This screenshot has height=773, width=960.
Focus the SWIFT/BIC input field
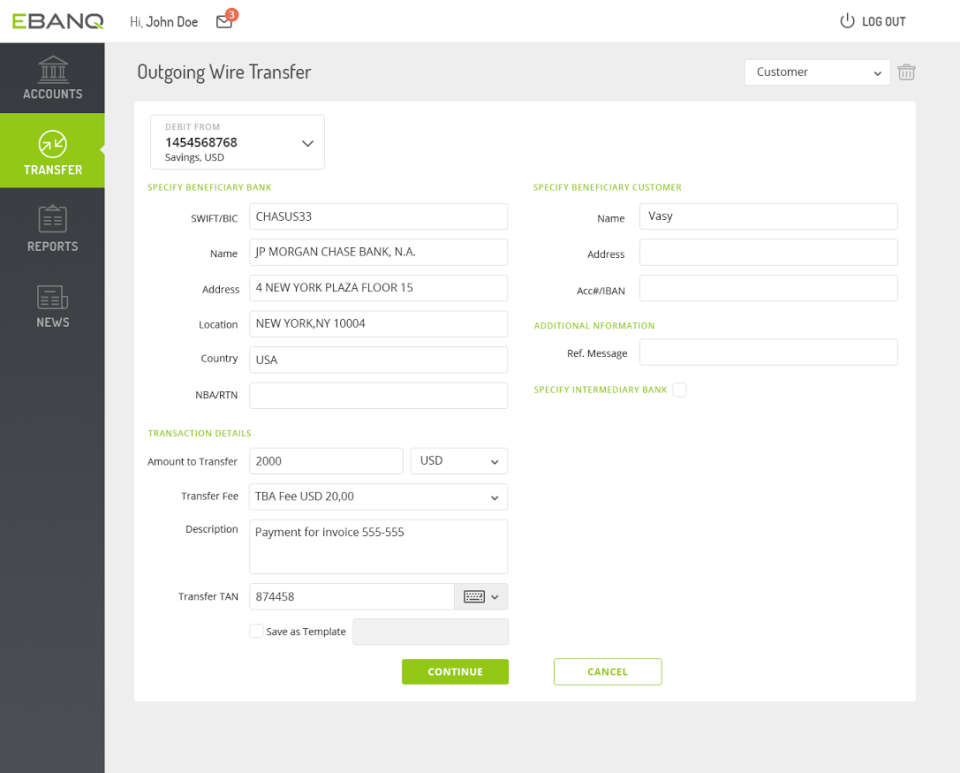(x=378, y=217)
